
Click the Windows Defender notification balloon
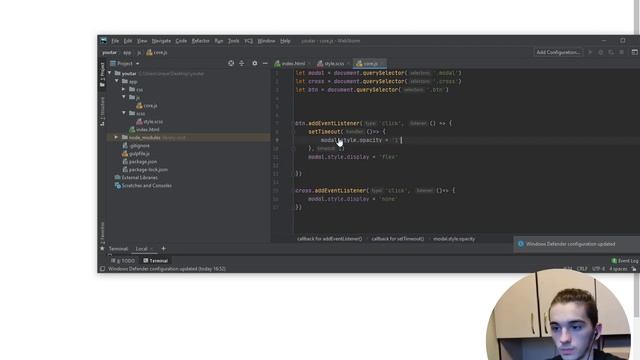[x=577, y=244]
